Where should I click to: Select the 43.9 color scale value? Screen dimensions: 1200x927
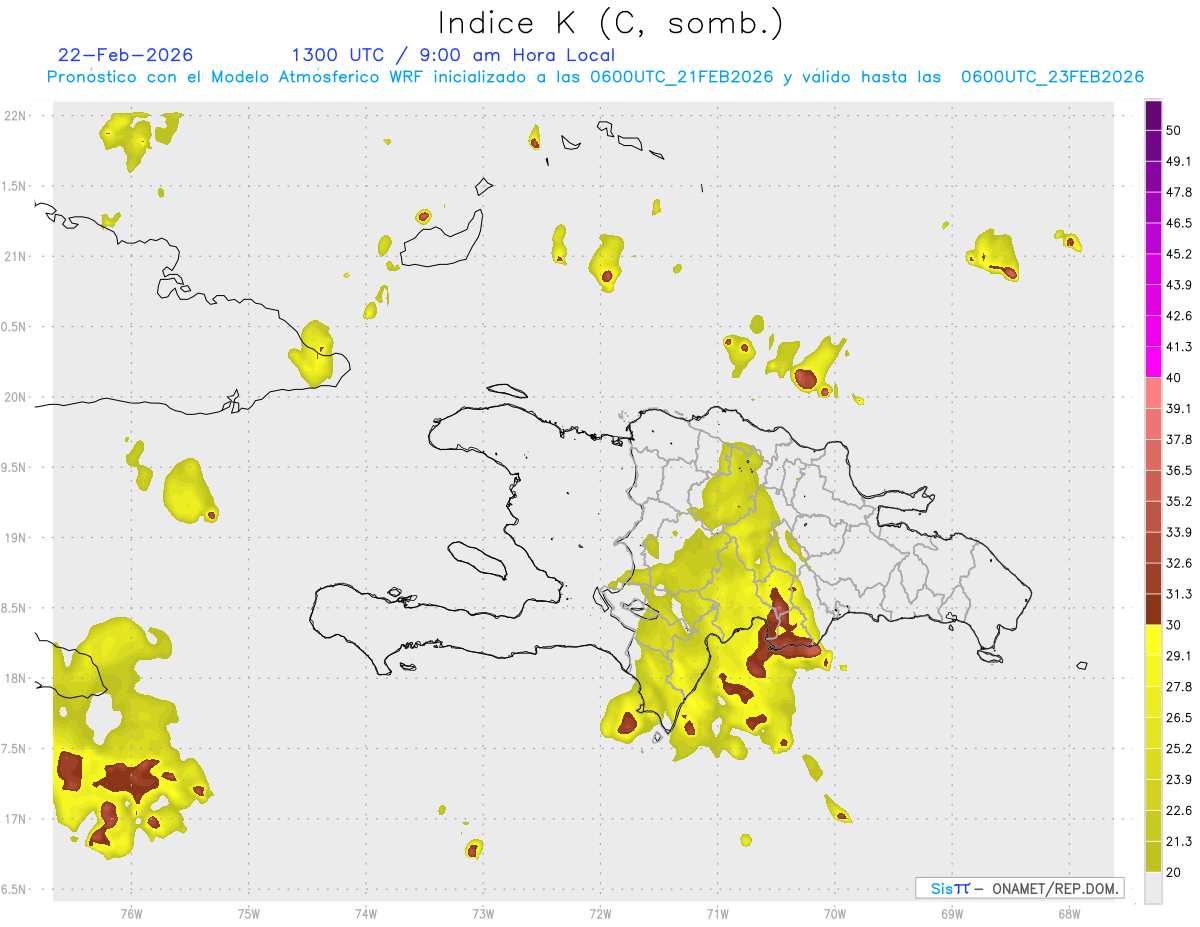pos(1179,285)
